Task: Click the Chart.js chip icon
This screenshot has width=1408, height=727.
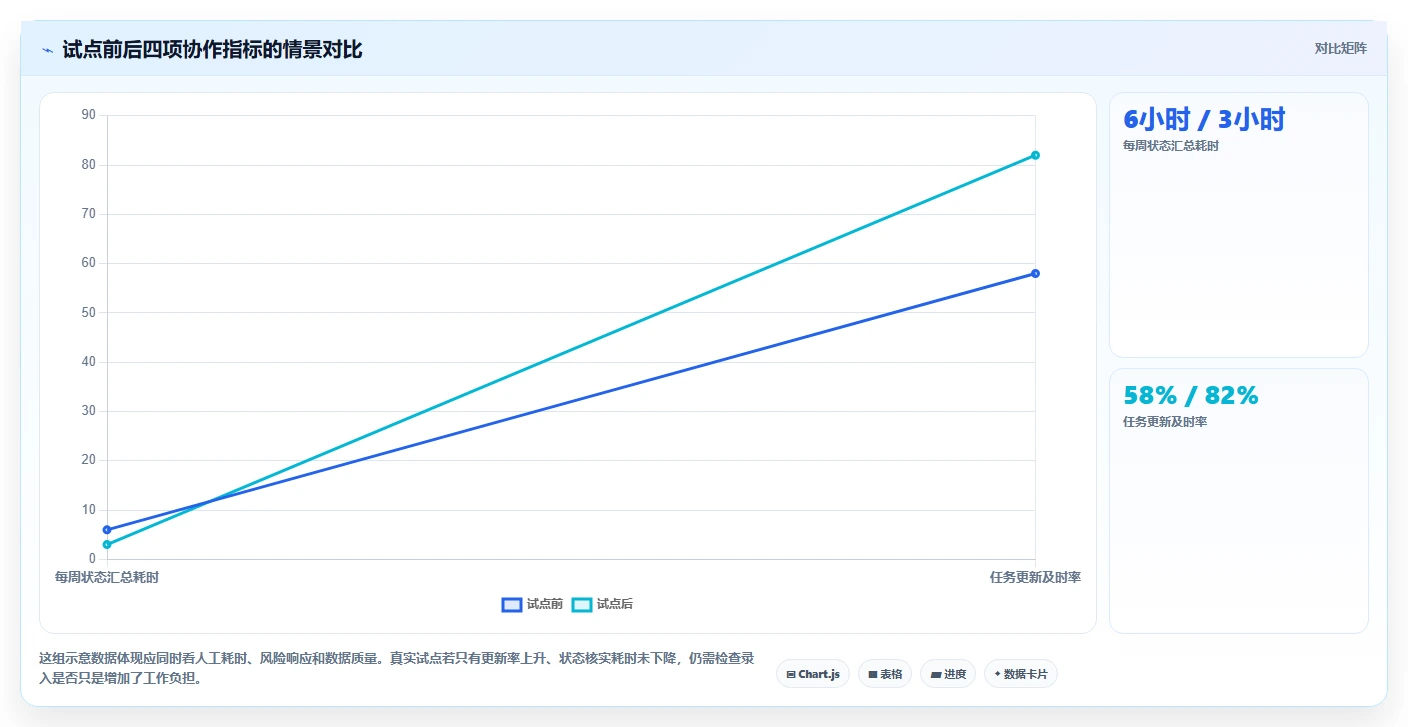Action: tap(791, 674)
